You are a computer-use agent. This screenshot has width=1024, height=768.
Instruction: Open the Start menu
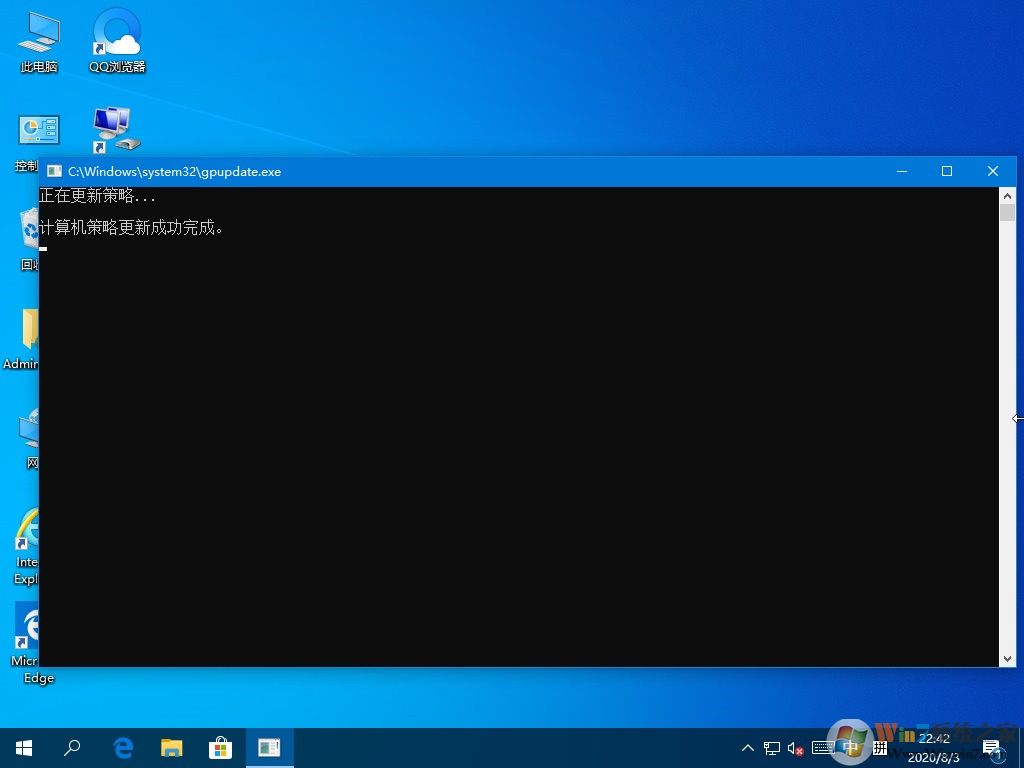pyautogui.click(x=23, y=747)
